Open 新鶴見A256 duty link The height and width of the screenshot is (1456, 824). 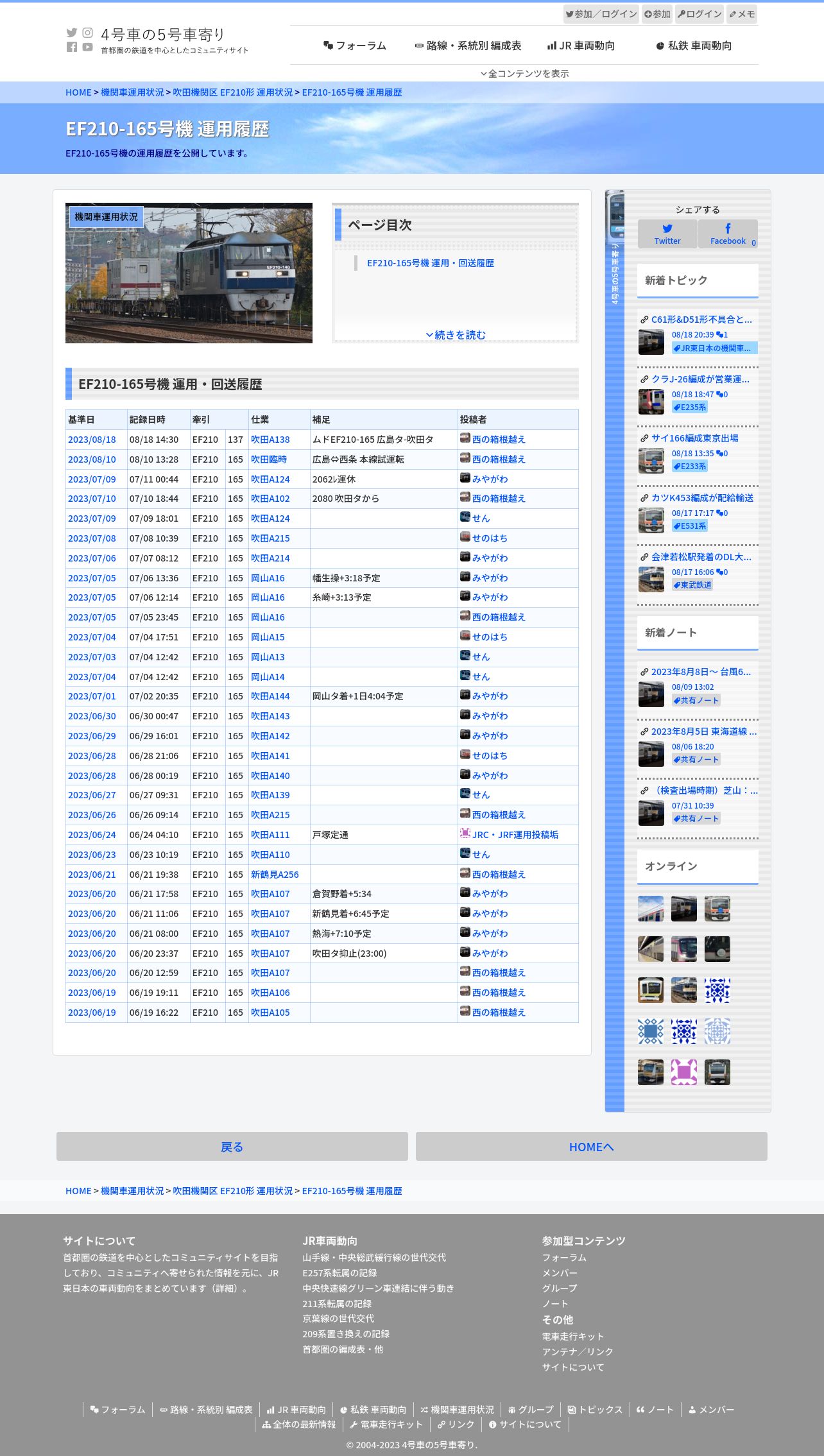coord(275,875)
